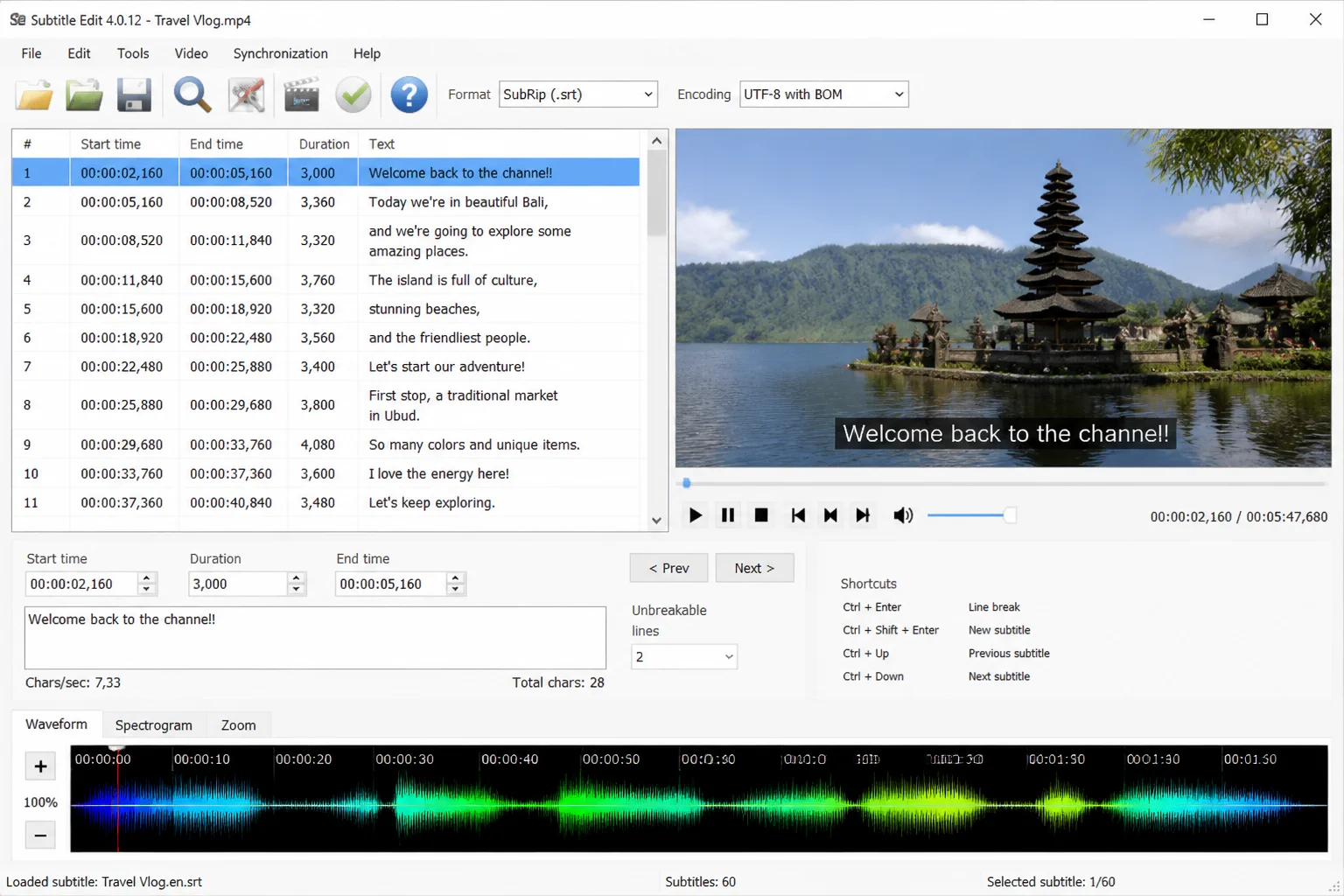Play the video
Viewport: 1344px width, 896px height.
click(x=695, y=515)
